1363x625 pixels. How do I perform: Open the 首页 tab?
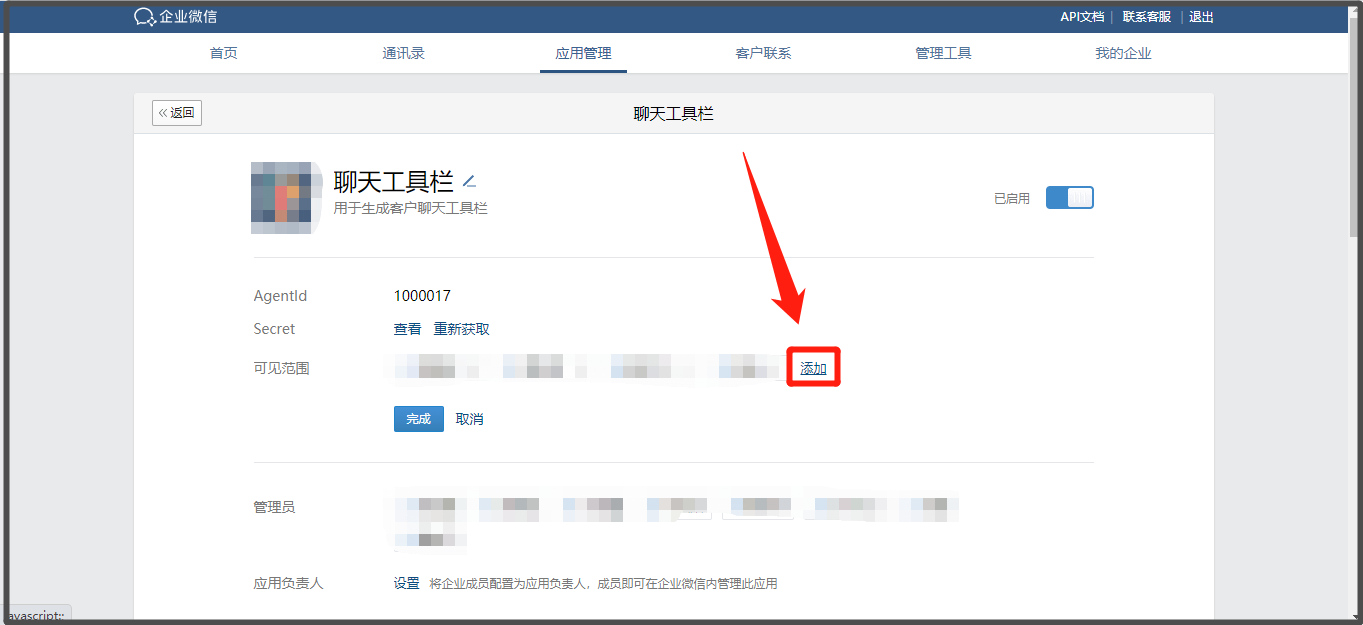[224, 53]
